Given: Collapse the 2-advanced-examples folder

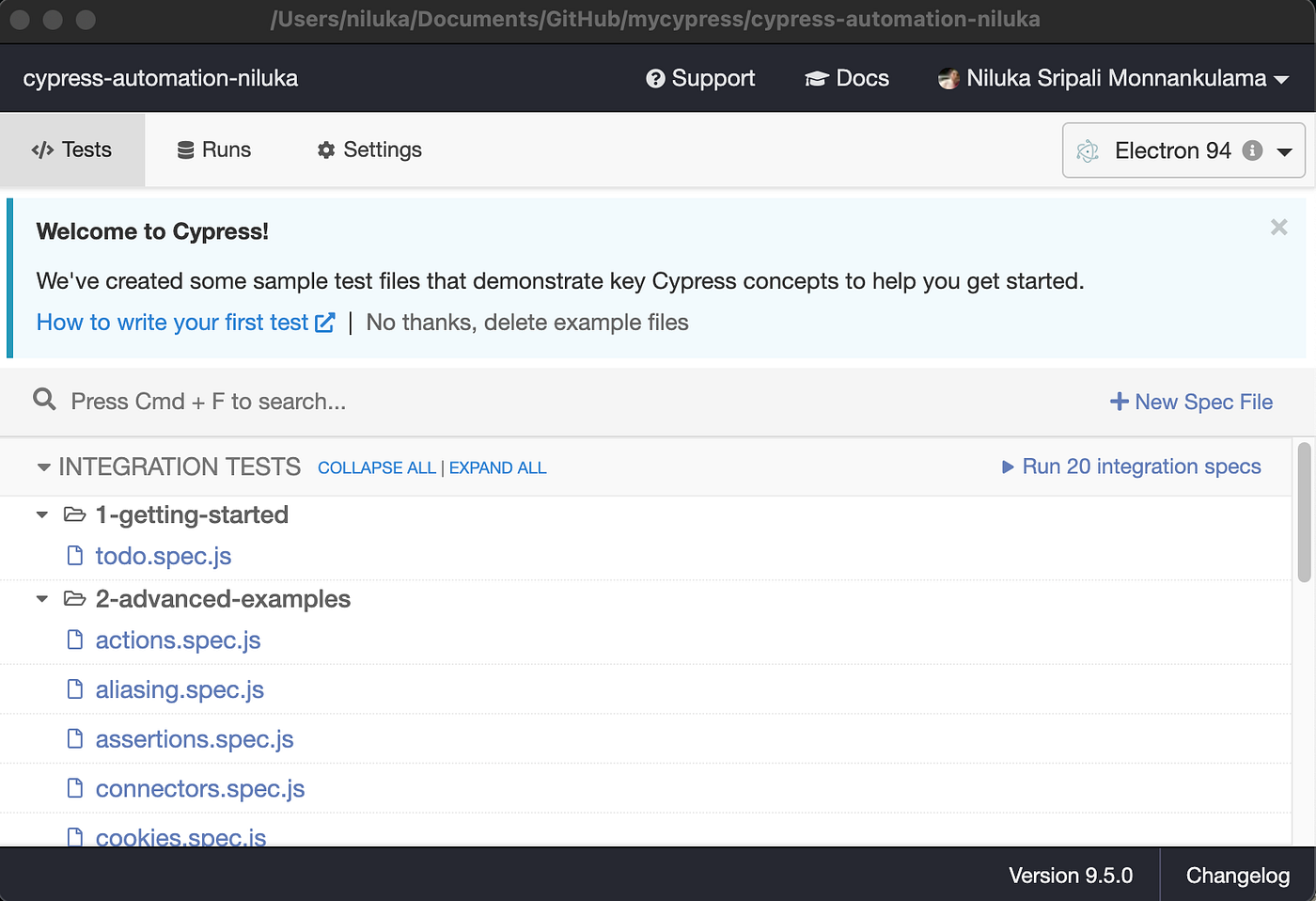Looking at the screenshot, I should pos(41,598).
